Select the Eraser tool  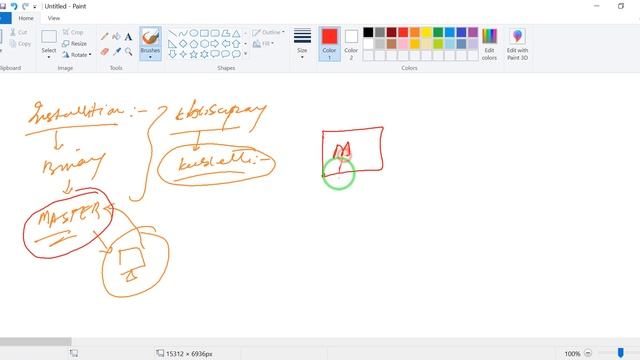pyautogui.click(x=104, y=51)
